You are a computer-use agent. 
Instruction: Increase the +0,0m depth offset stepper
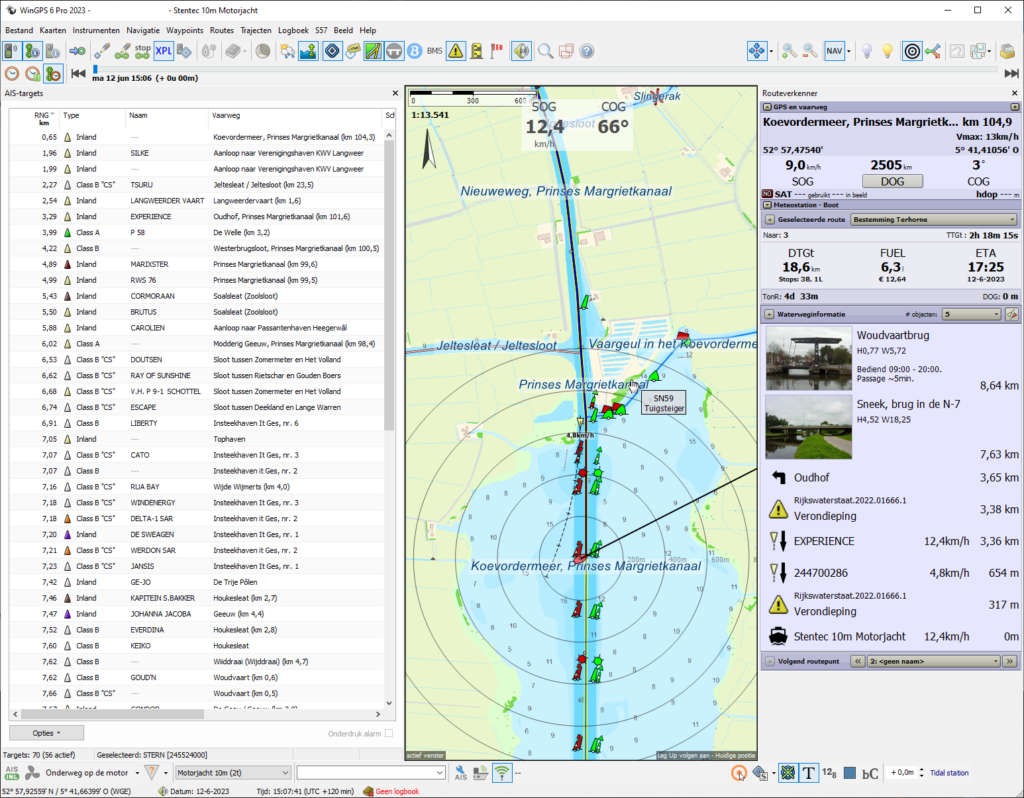(x=921, y=769)
